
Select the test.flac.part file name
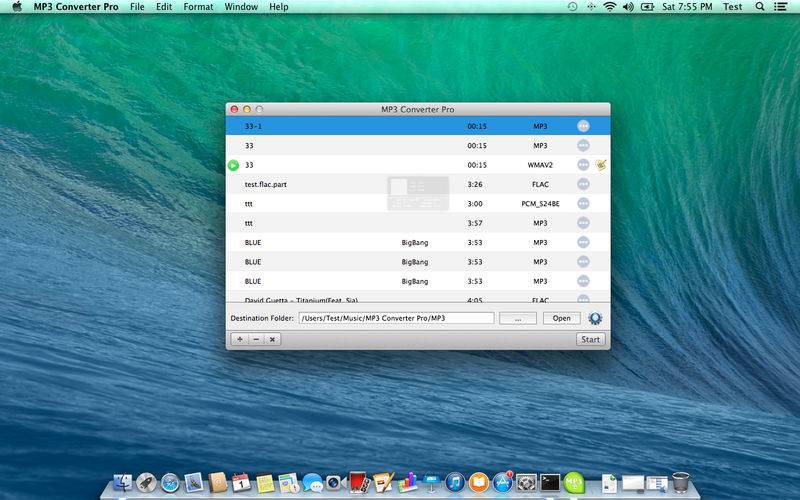point(265,184)
